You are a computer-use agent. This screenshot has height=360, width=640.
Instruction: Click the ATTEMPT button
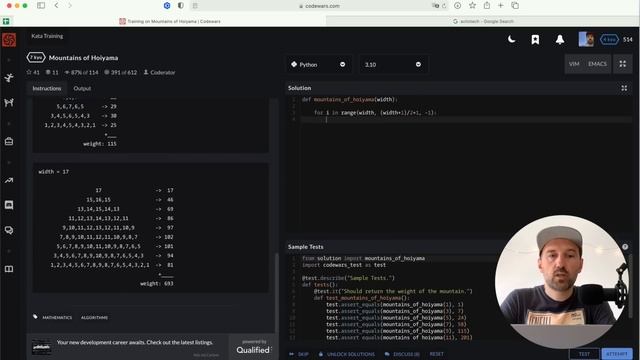(617, 354)
